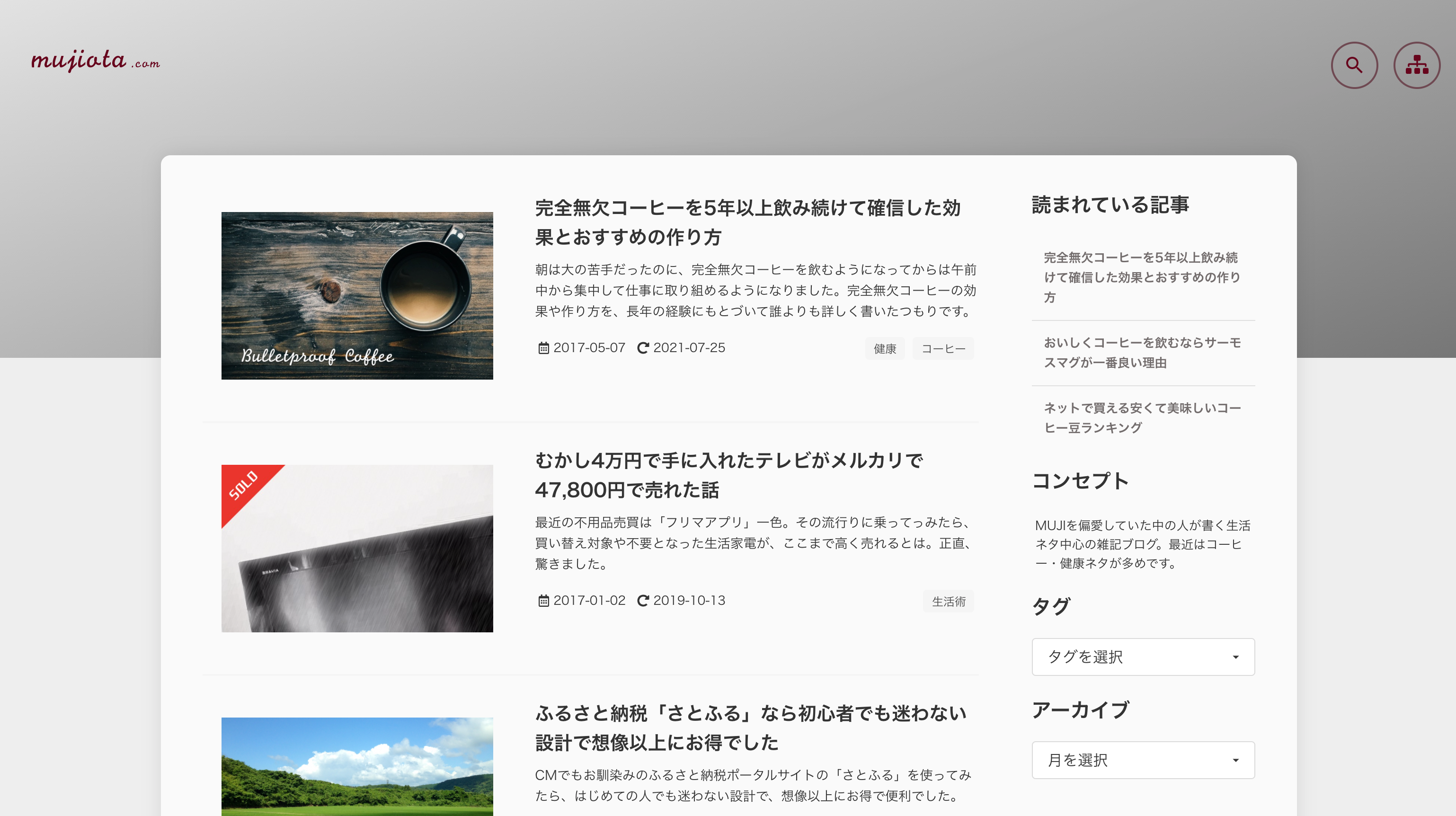Expand the タグを選択 dropdown

[x=1142, y=656]
